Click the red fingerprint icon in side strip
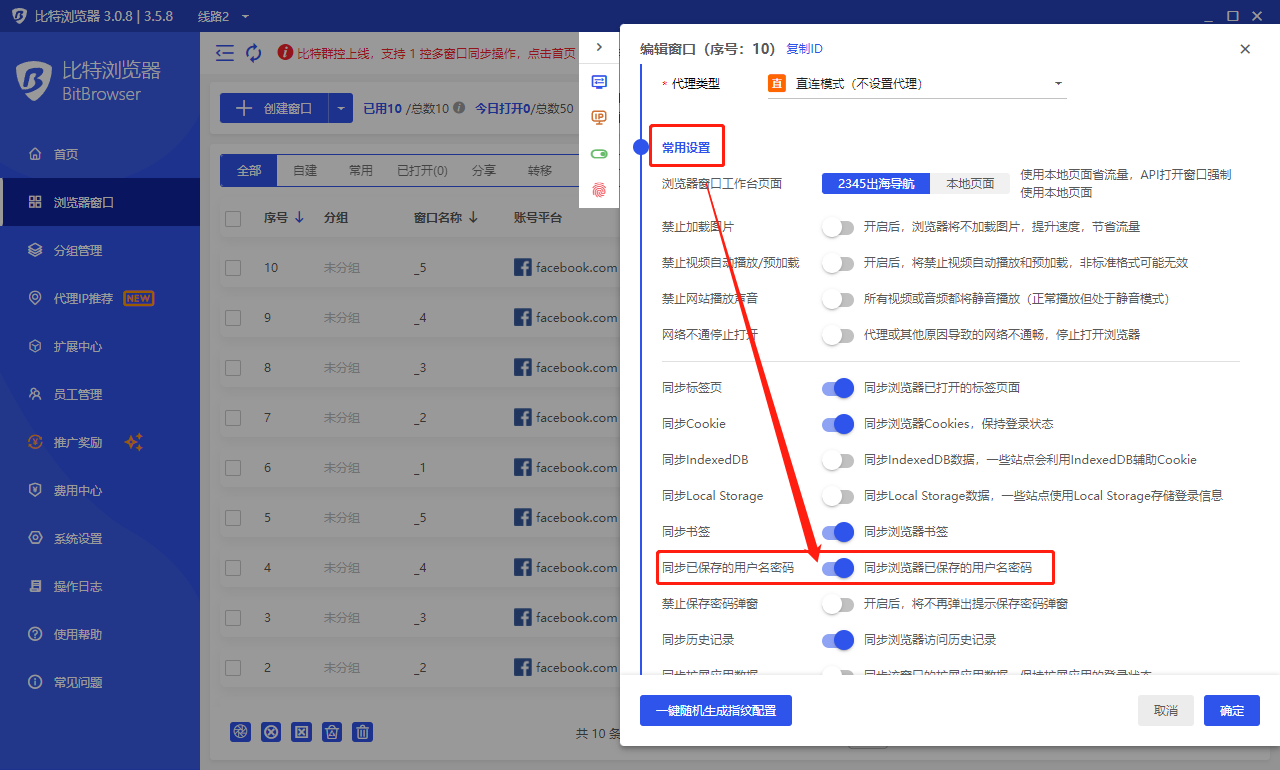1280x770 pixels. (599, 188)
